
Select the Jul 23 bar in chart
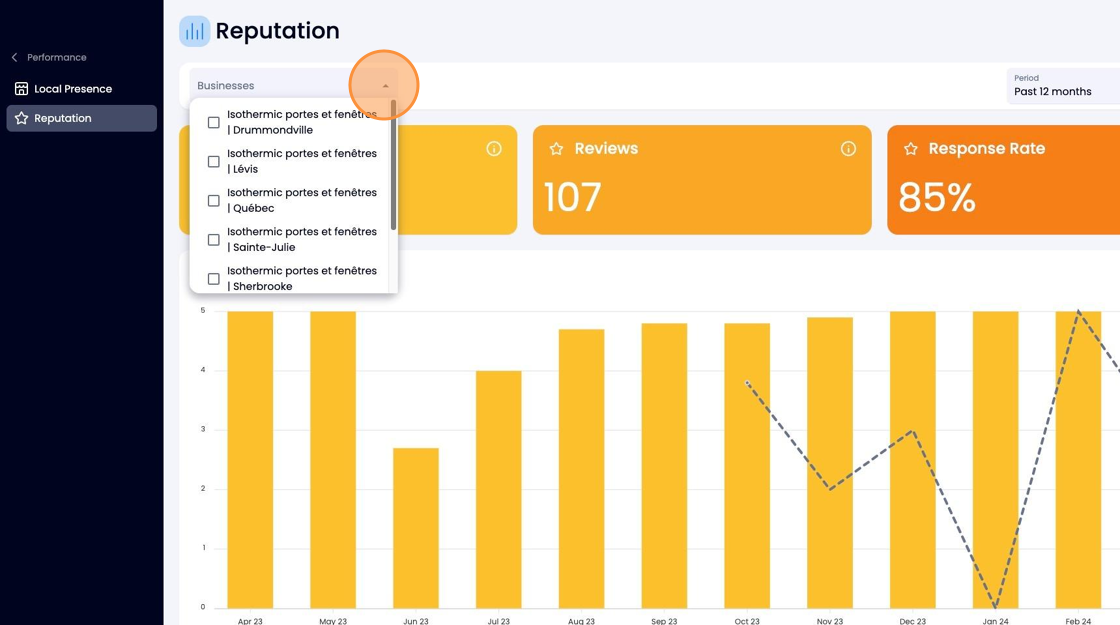pos(499,489)
